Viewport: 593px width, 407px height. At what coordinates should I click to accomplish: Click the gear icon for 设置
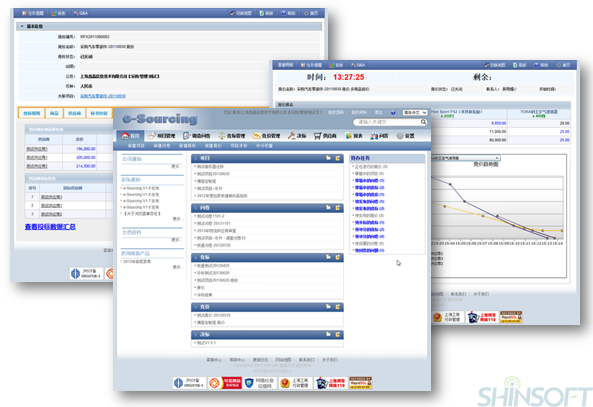pyautogui.click(x=400, y=136)
